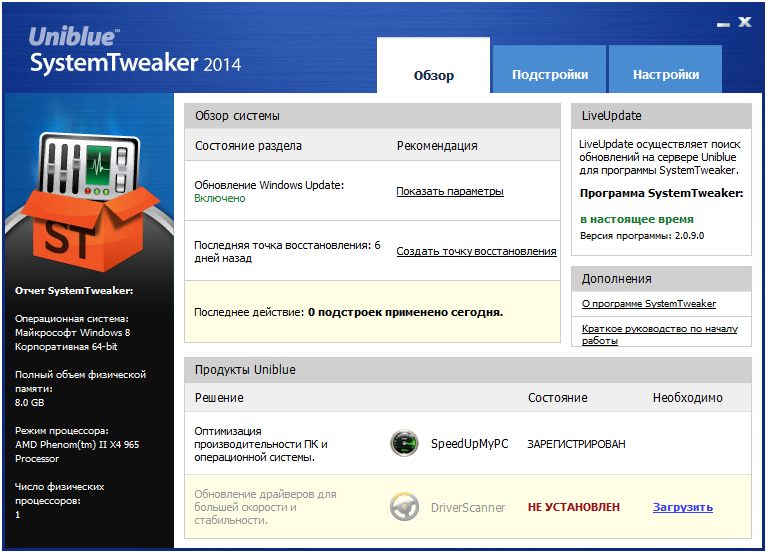Screen dimensions: 767x553
Task: Click Последняя точка восстановления text
Action: [287, 252]
